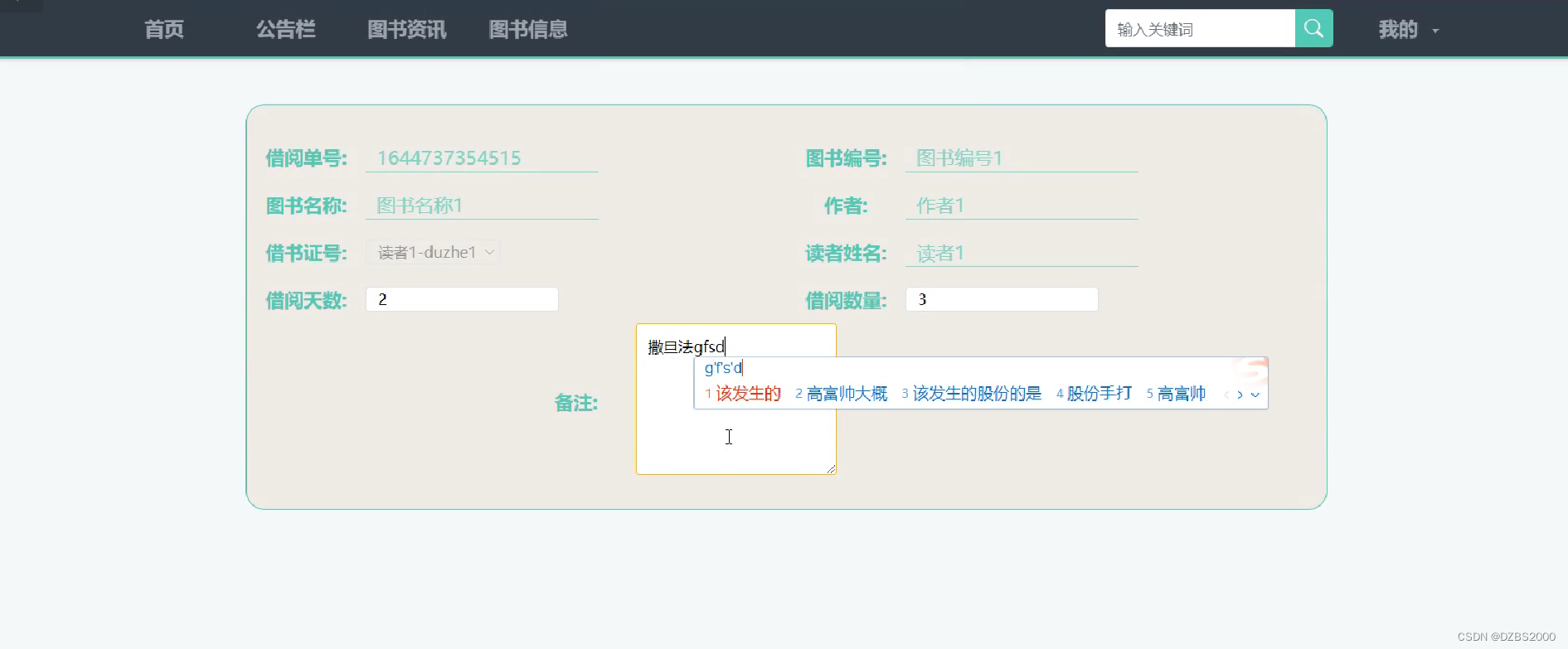This screenshot has height=649, width=1568.
Task: Click the 作者 field
Action: tap(1022, 205)
